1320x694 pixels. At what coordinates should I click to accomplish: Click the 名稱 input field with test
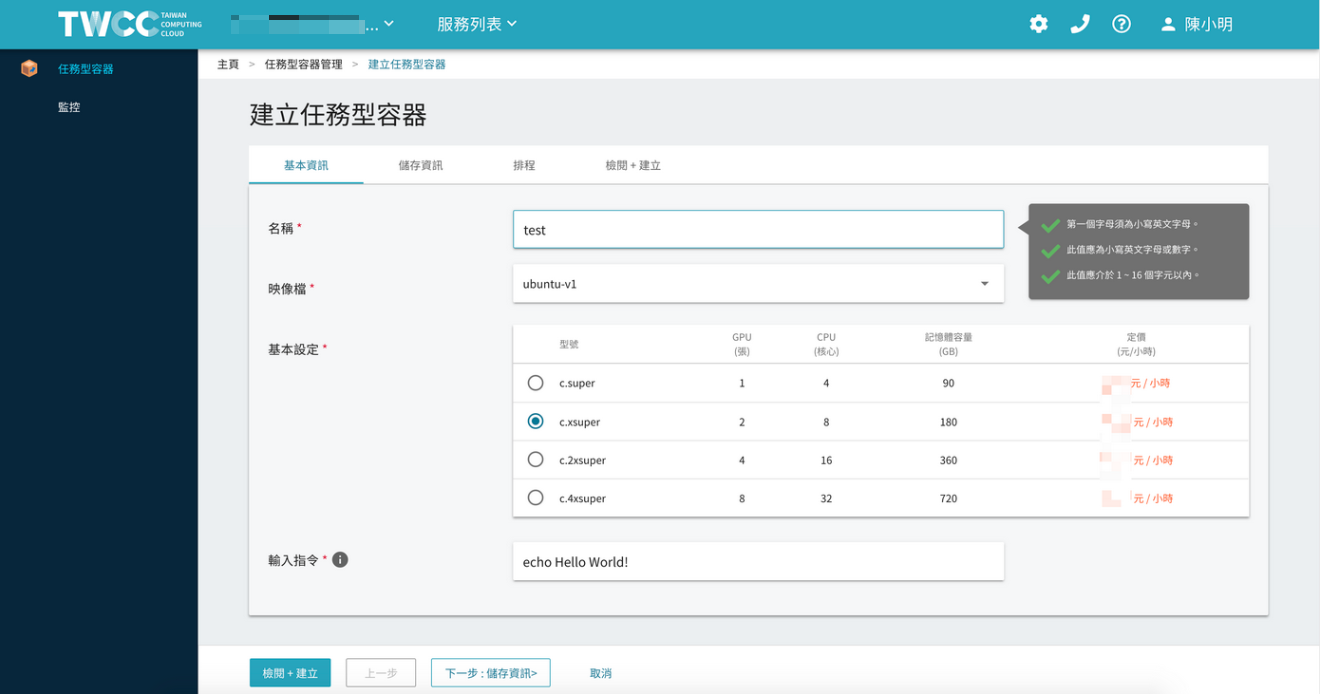pyautogui.click(x=758, y=229)
